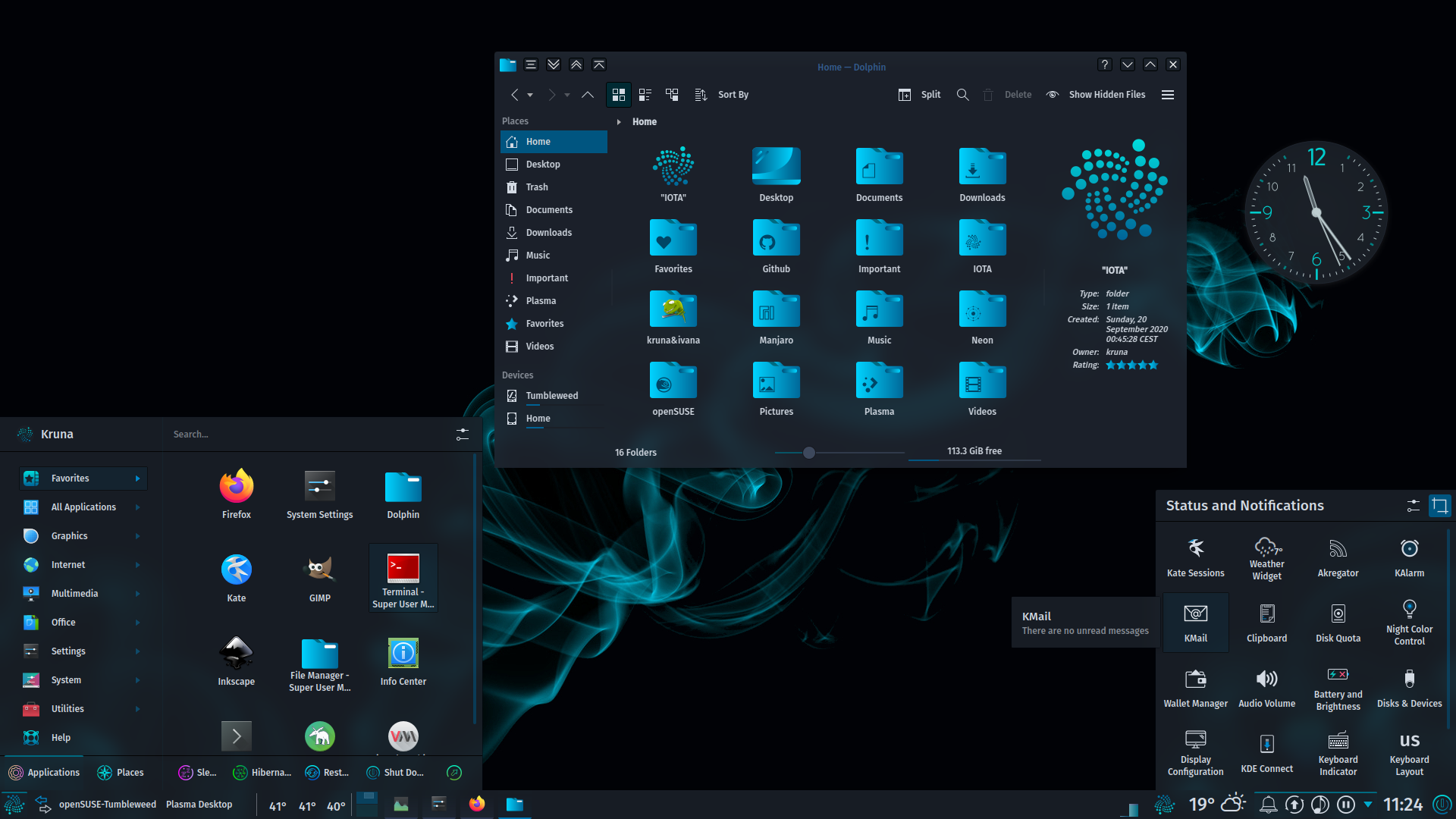The width and height of the screenshot is (1456, 819).
Task: Open KDE Connect tray entry
Action: coord(1267,754)
